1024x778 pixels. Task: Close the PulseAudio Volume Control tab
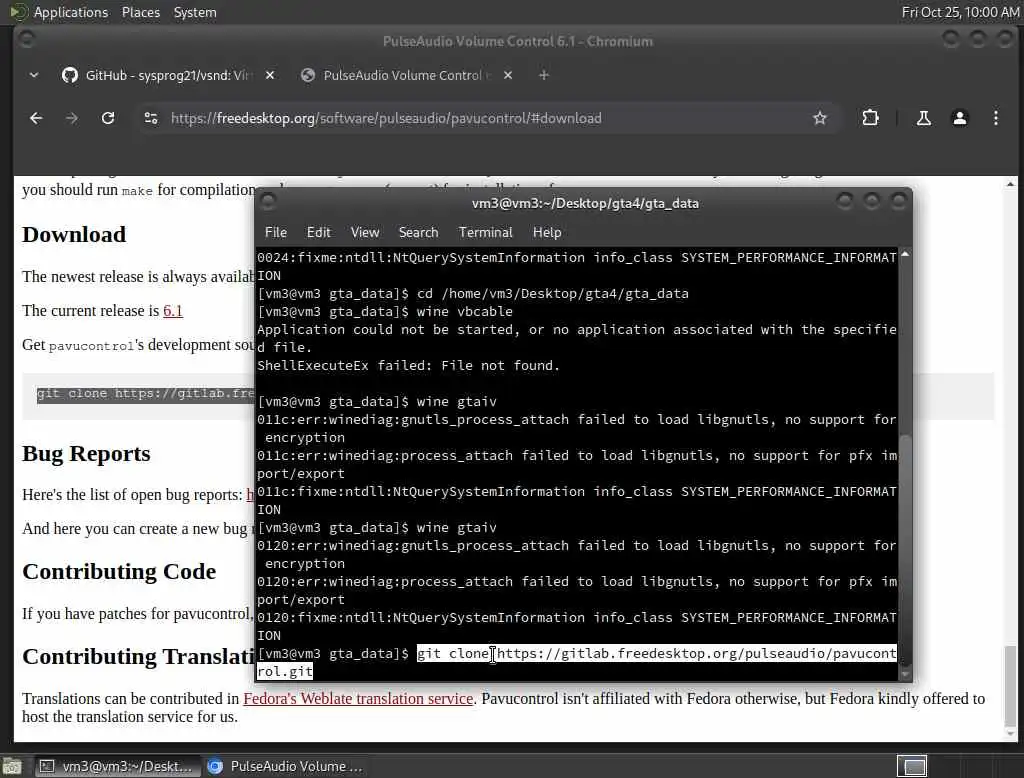(507, 75)
